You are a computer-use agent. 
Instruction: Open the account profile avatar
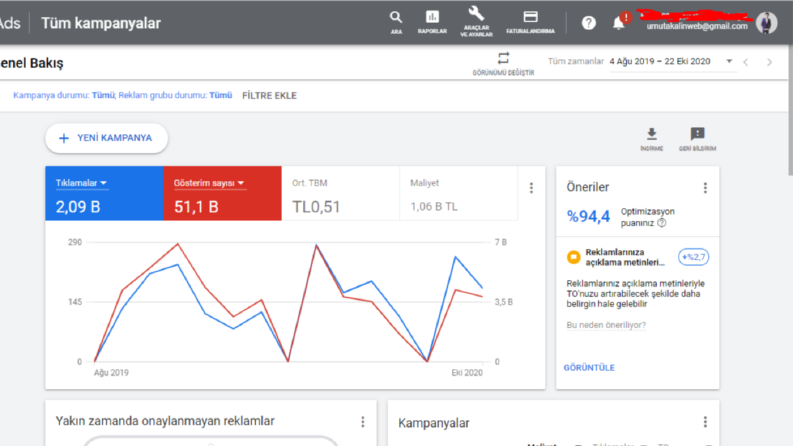click(x=766, y=23)
